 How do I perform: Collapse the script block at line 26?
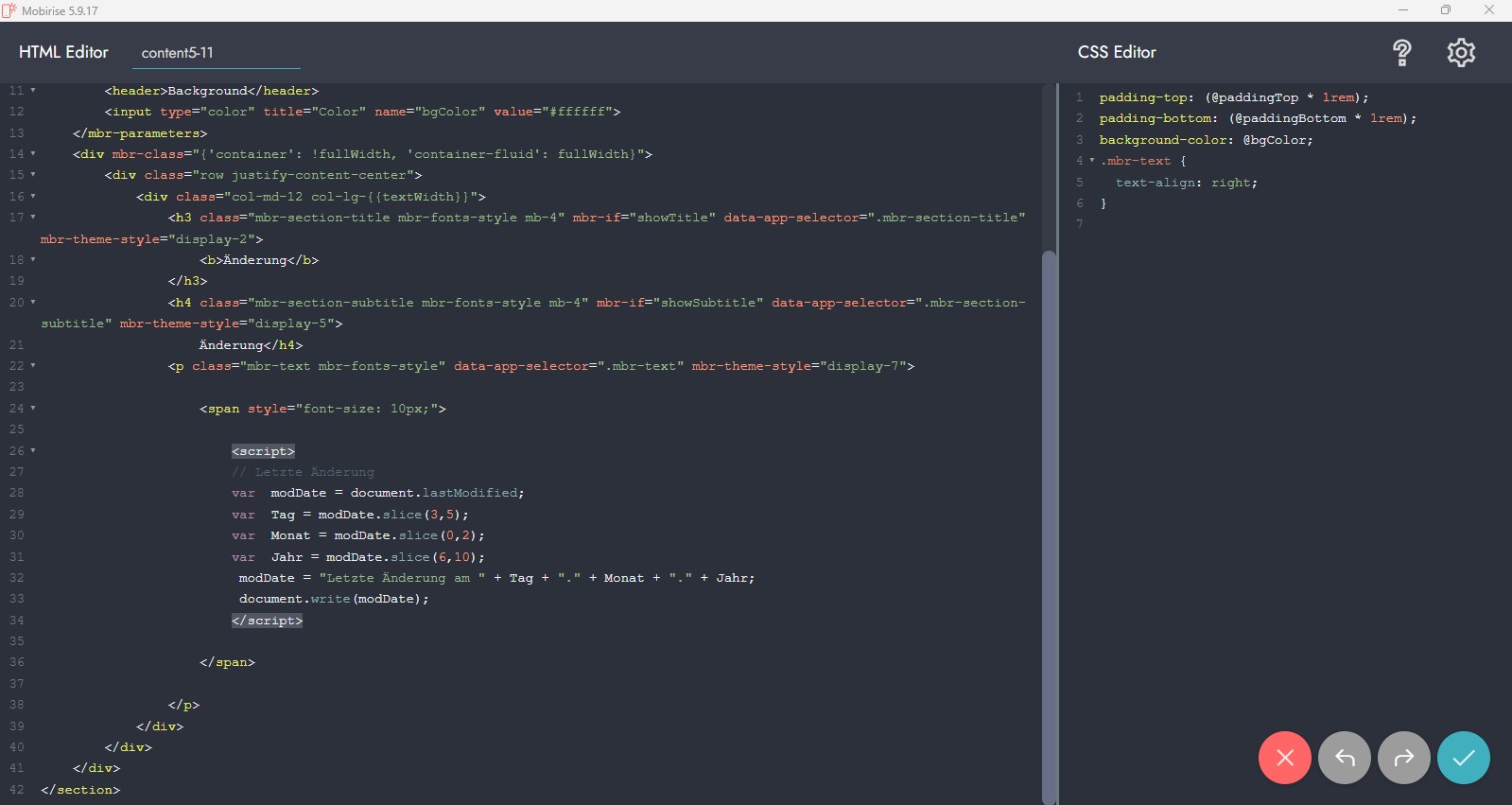(33, 451)
